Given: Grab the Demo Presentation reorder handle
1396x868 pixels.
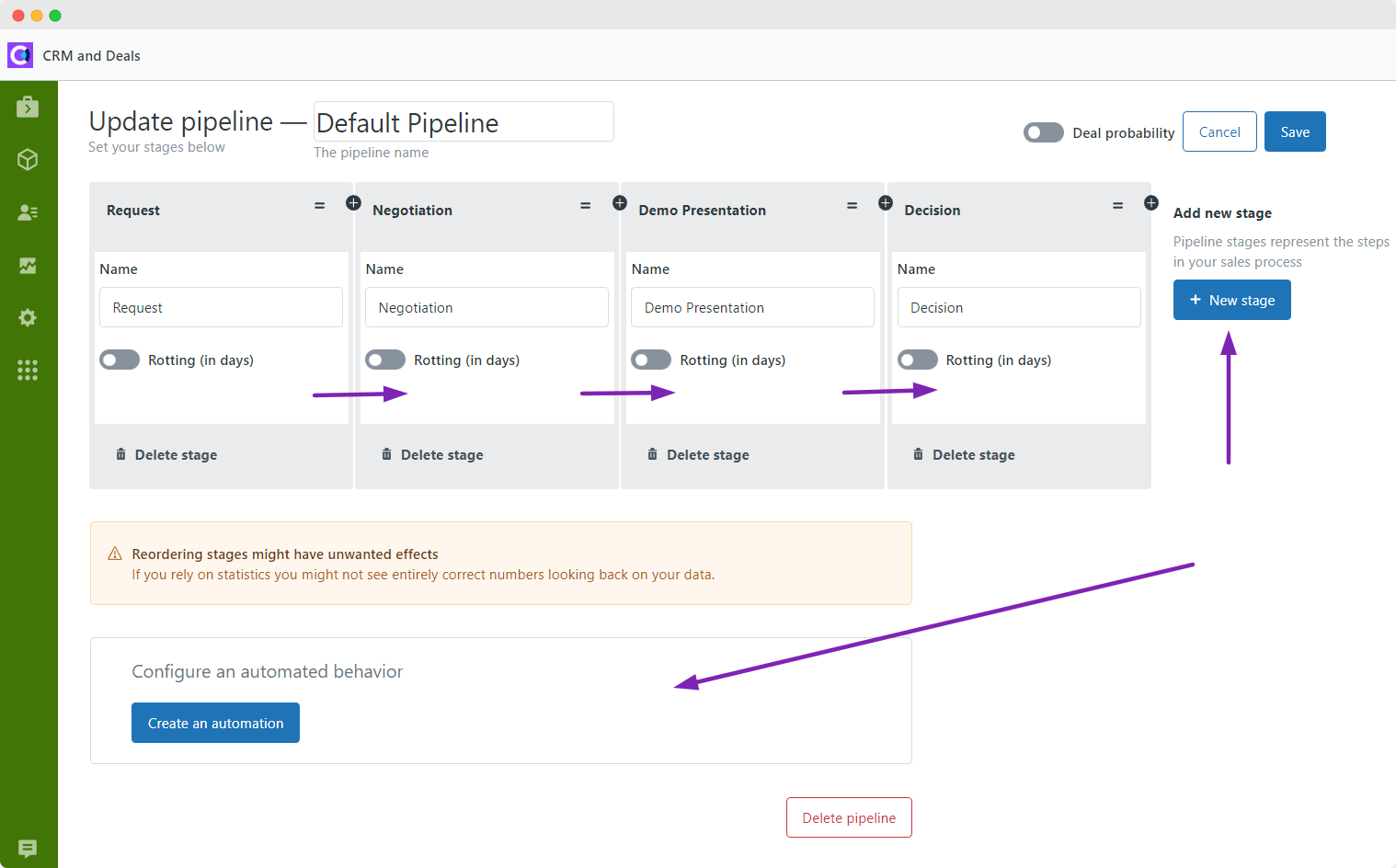Looking at the screenshot, I should [852, 205].
